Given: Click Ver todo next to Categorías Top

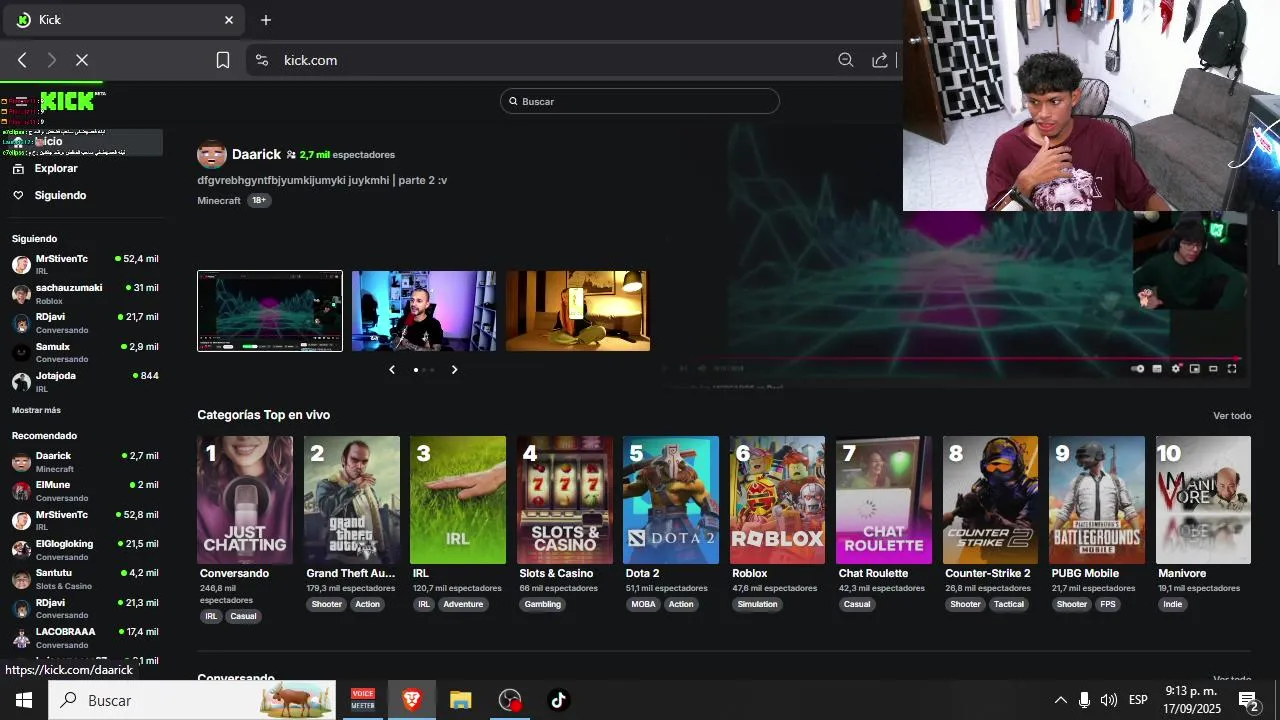Looking at the screenshot, I should (1232, 416).
